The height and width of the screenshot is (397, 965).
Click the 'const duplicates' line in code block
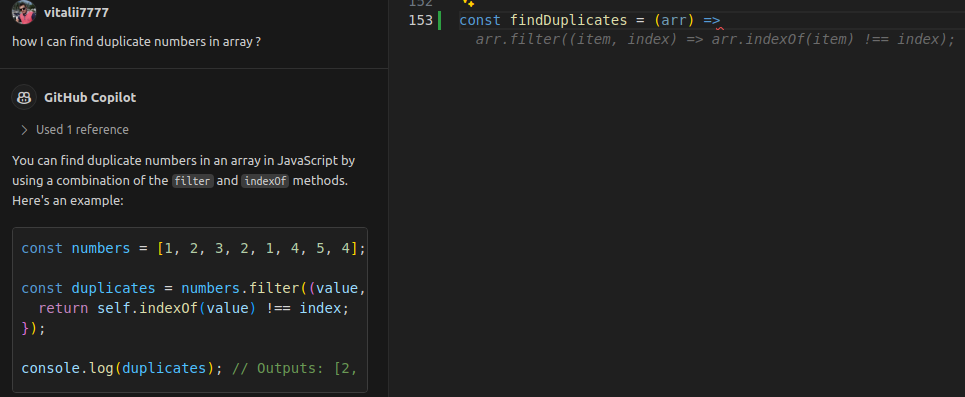[x=194, y=288]
